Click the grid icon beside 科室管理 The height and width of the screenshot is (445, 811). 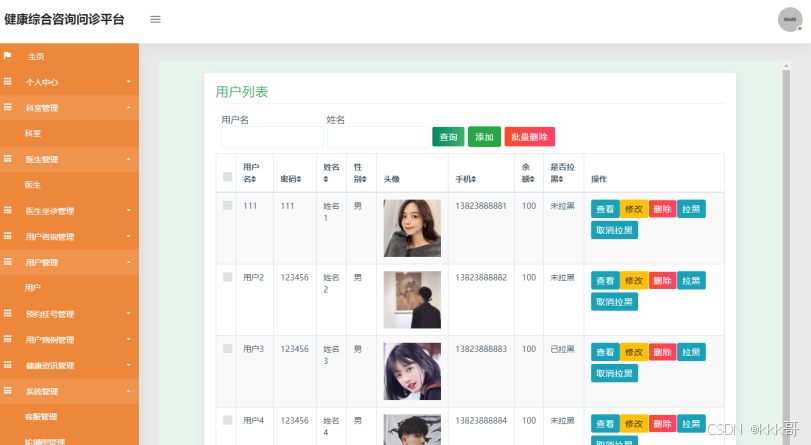pyautogui.click(x=7, y=107)
